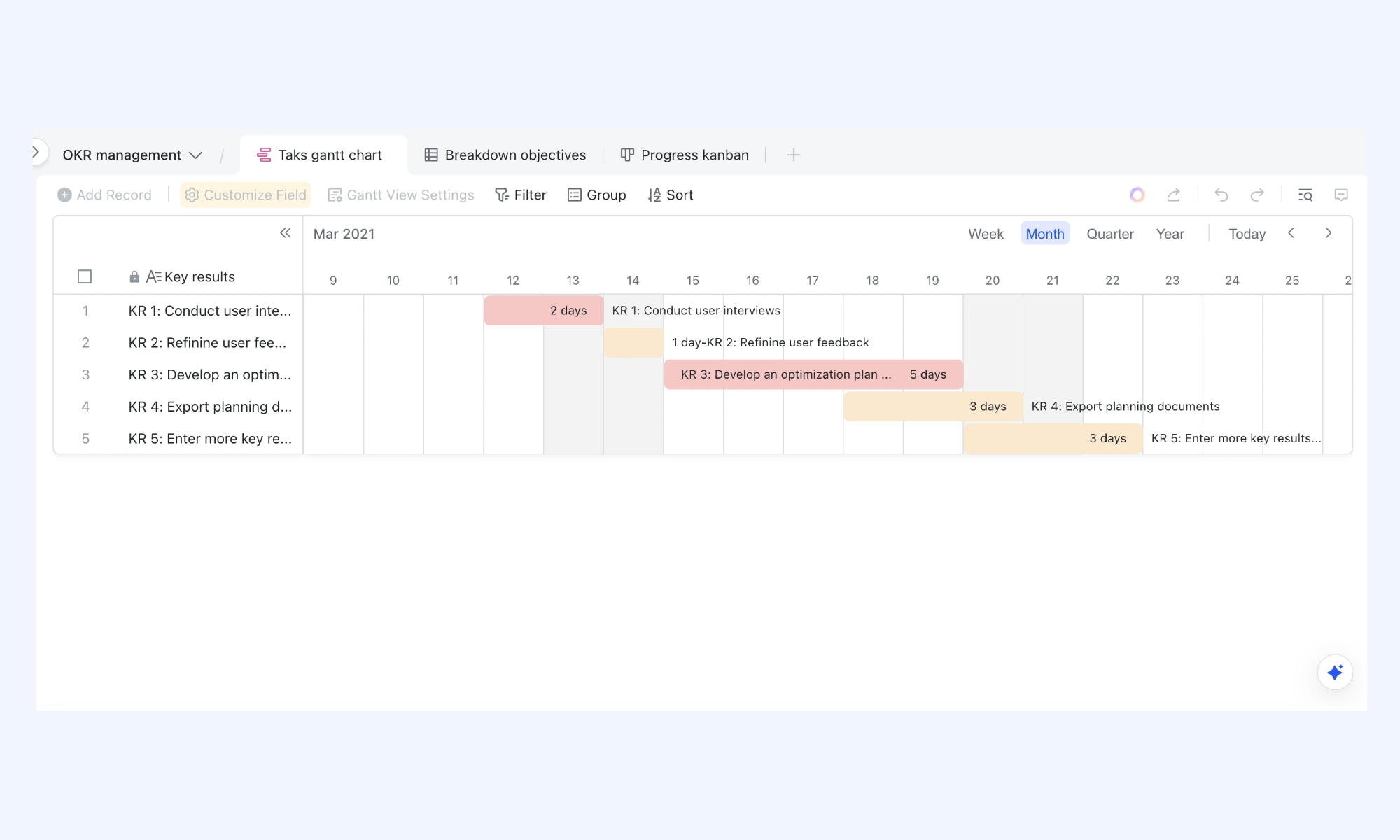Open the Filter options
The image size is (1400, 840).
[x=520, y=195]
